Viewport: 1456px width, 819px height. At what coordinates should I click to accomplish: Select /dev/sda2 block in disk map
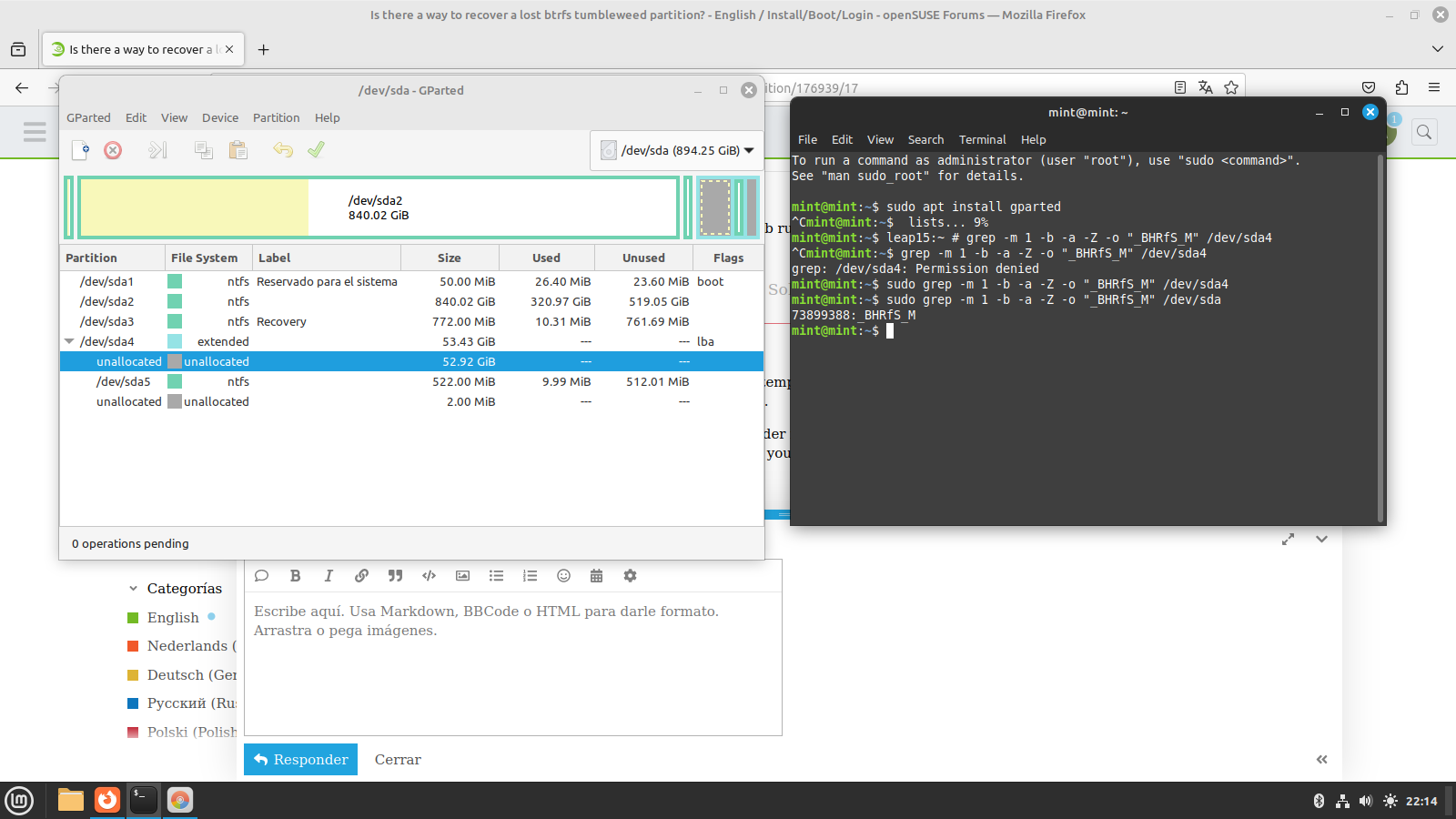(x=379, y=207)
